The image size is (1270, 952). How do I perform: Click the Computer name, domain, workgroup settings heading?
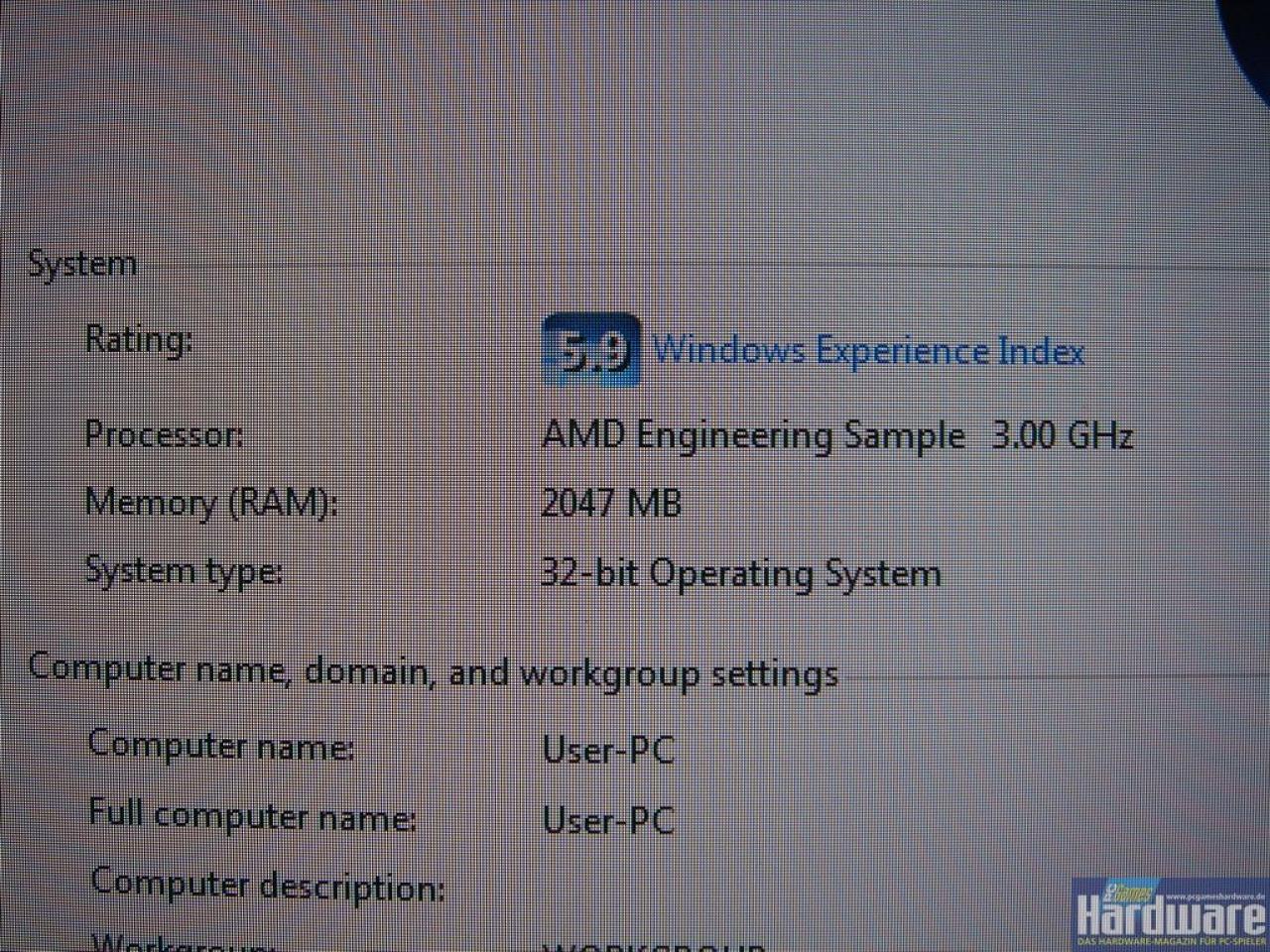pos(434,672)
